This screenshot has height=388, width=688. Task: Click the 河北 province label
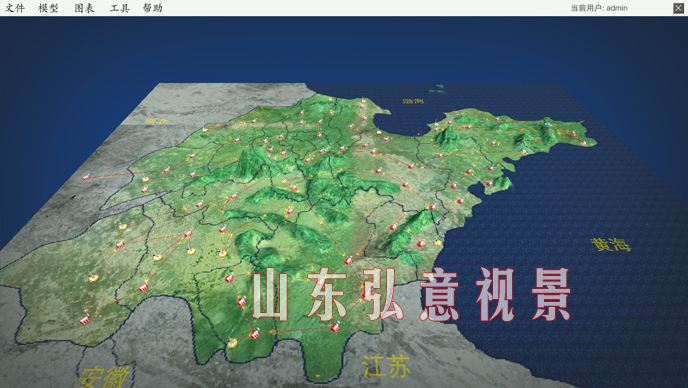(x=156, y=120)
